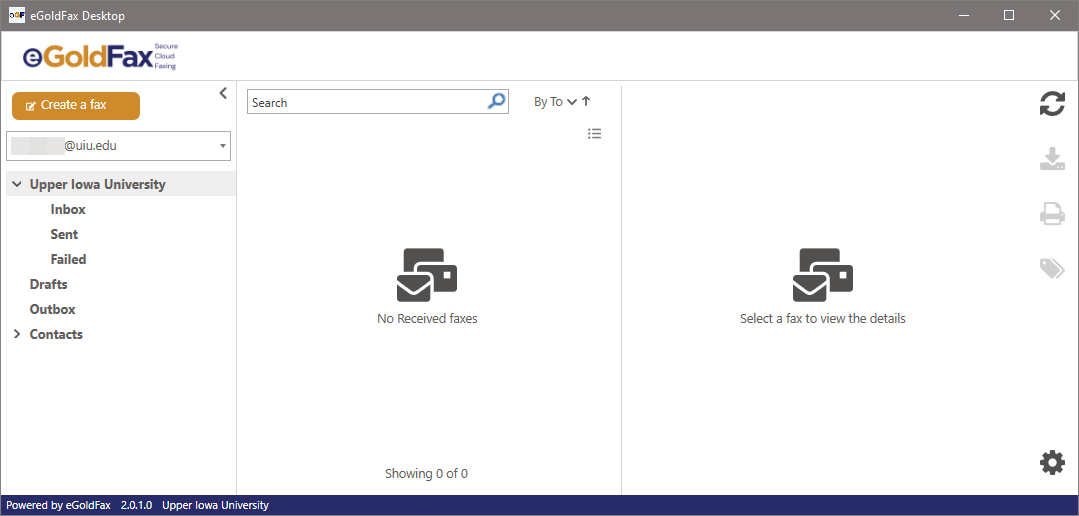Select Upper Iowa University in the sidebar

coord(97,184)
